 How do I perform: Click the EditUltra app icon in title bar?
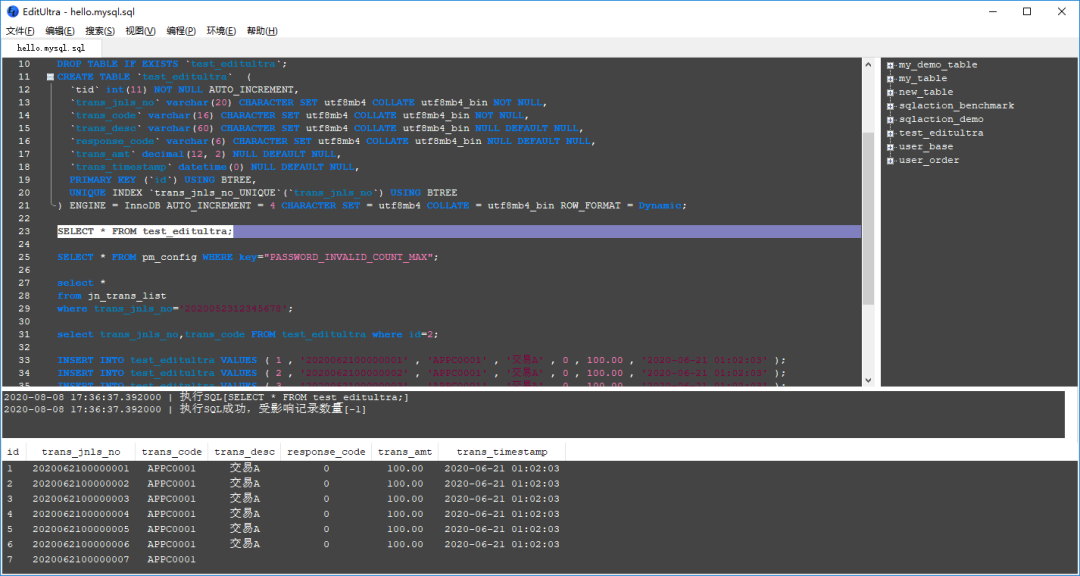(x=12, y=11)
